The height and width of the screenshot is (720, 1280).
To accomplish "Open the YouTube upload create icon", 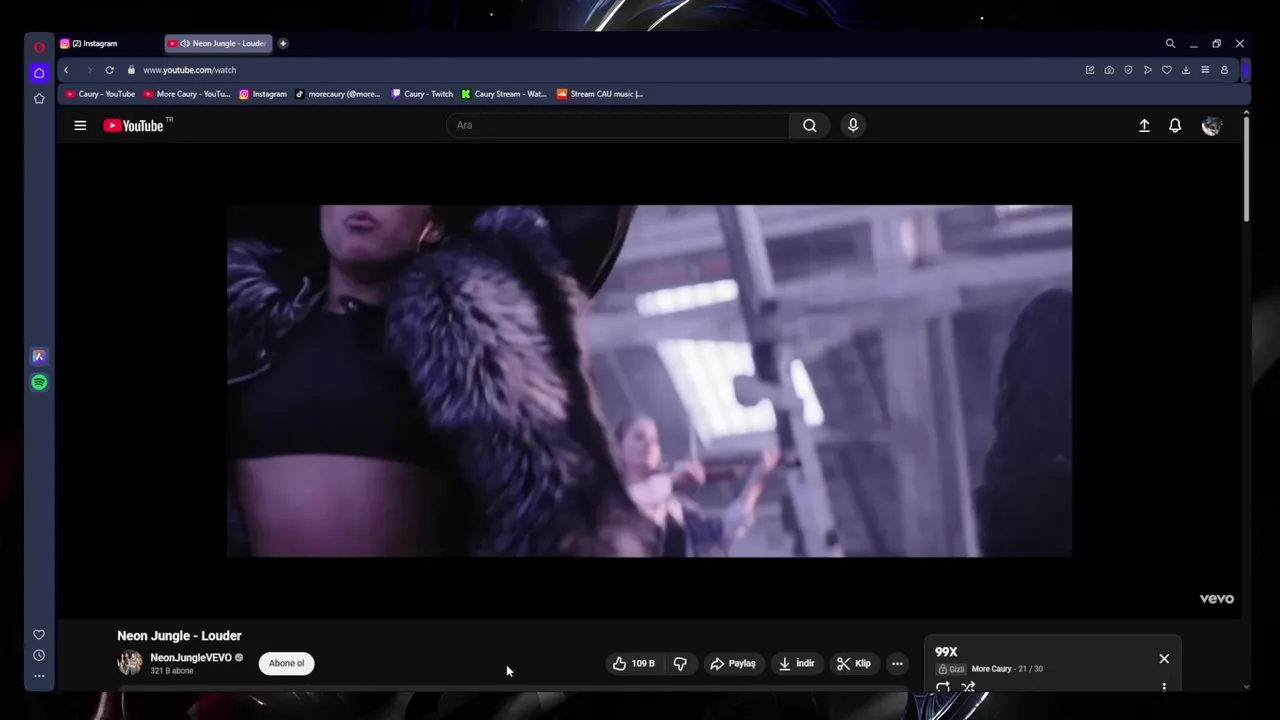I will 1144,125.
